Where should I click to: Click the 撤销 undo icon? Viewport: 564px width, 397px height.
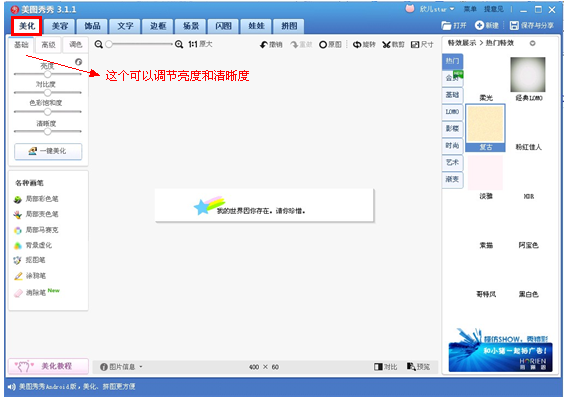(264, 45)
